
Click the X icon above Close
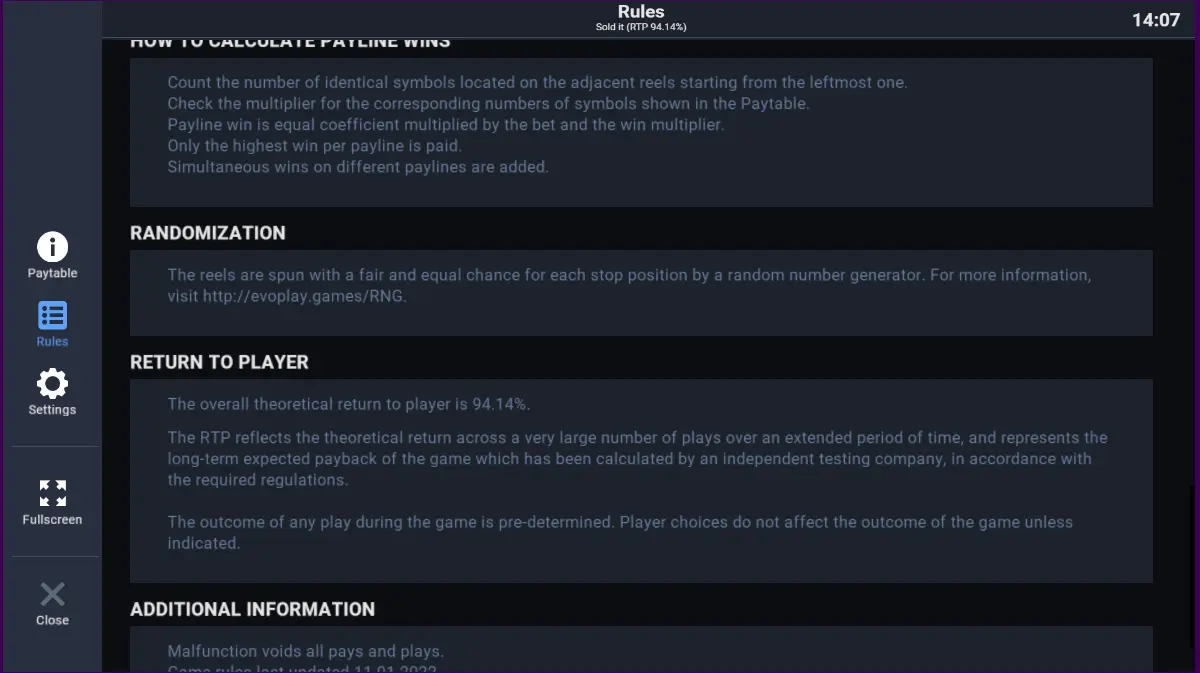tap(52, 595)
